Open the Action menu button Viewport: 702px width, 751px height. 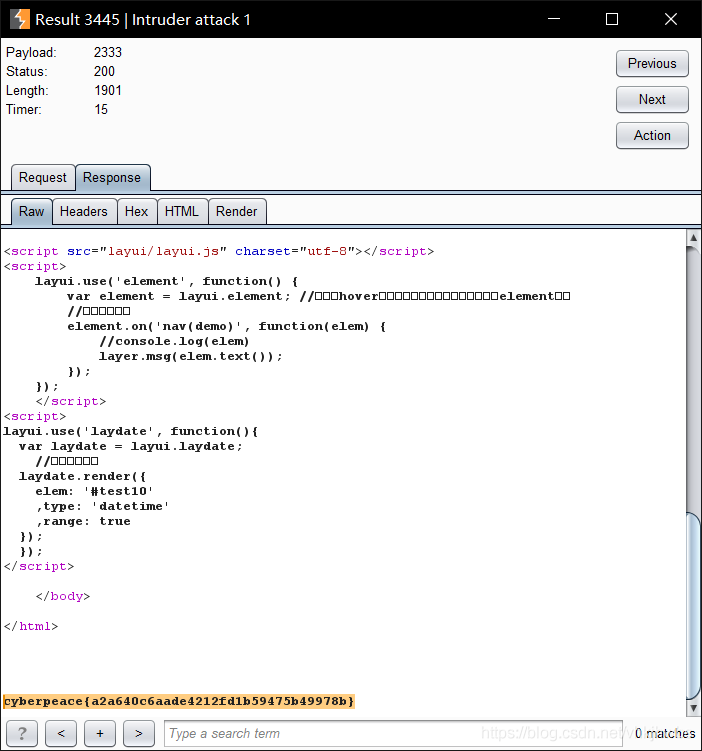click(652, 135)
